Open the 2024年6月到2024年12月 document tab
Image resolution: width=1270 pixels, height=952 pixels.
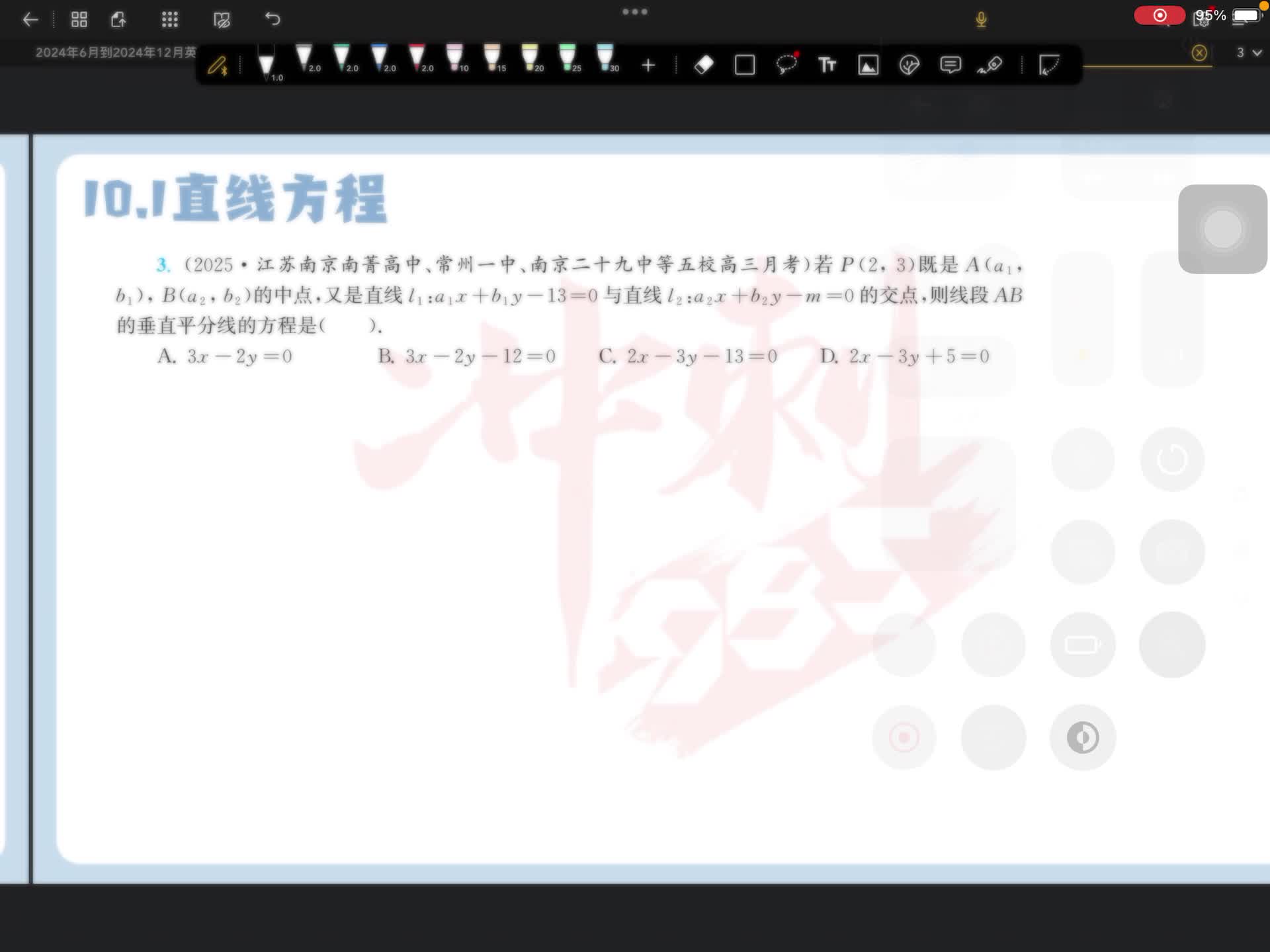click(116, 52)
